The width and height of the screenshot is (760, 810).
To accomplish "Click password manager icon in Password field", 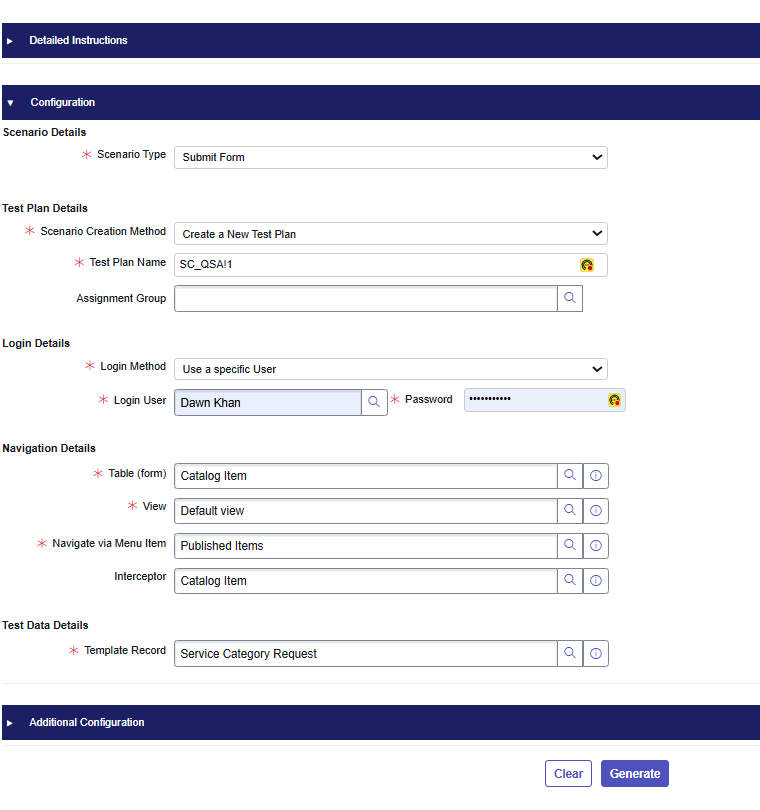I will click(x=614, y=400).
